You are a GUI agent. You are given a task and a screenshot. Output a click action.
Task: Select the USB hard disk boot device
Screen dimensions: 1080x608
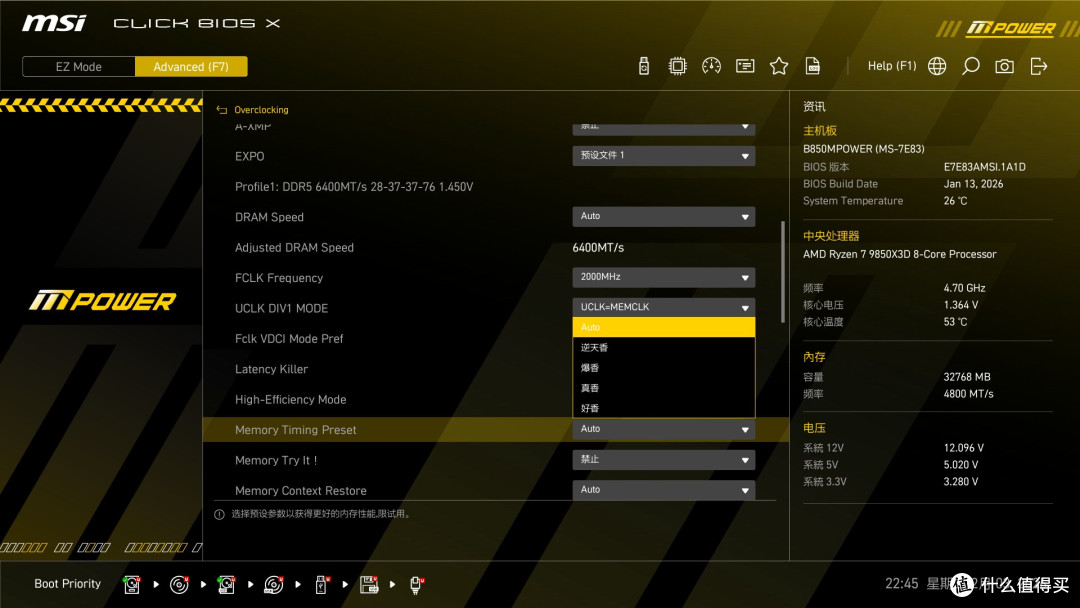(x=226, y=585)
